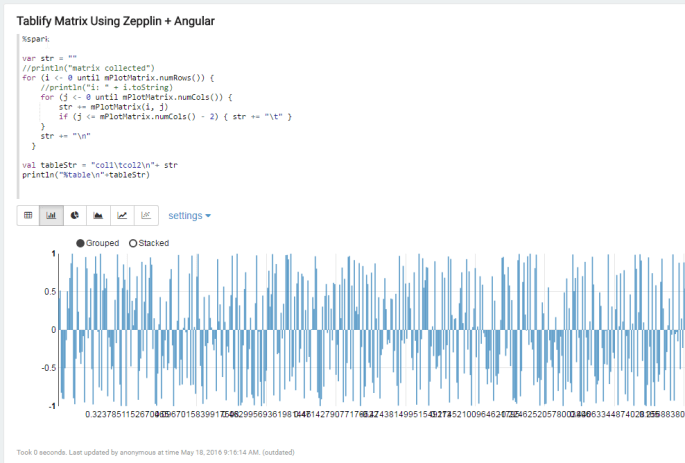Open the settings dropdown
The image size is (685, 463).
190,216
